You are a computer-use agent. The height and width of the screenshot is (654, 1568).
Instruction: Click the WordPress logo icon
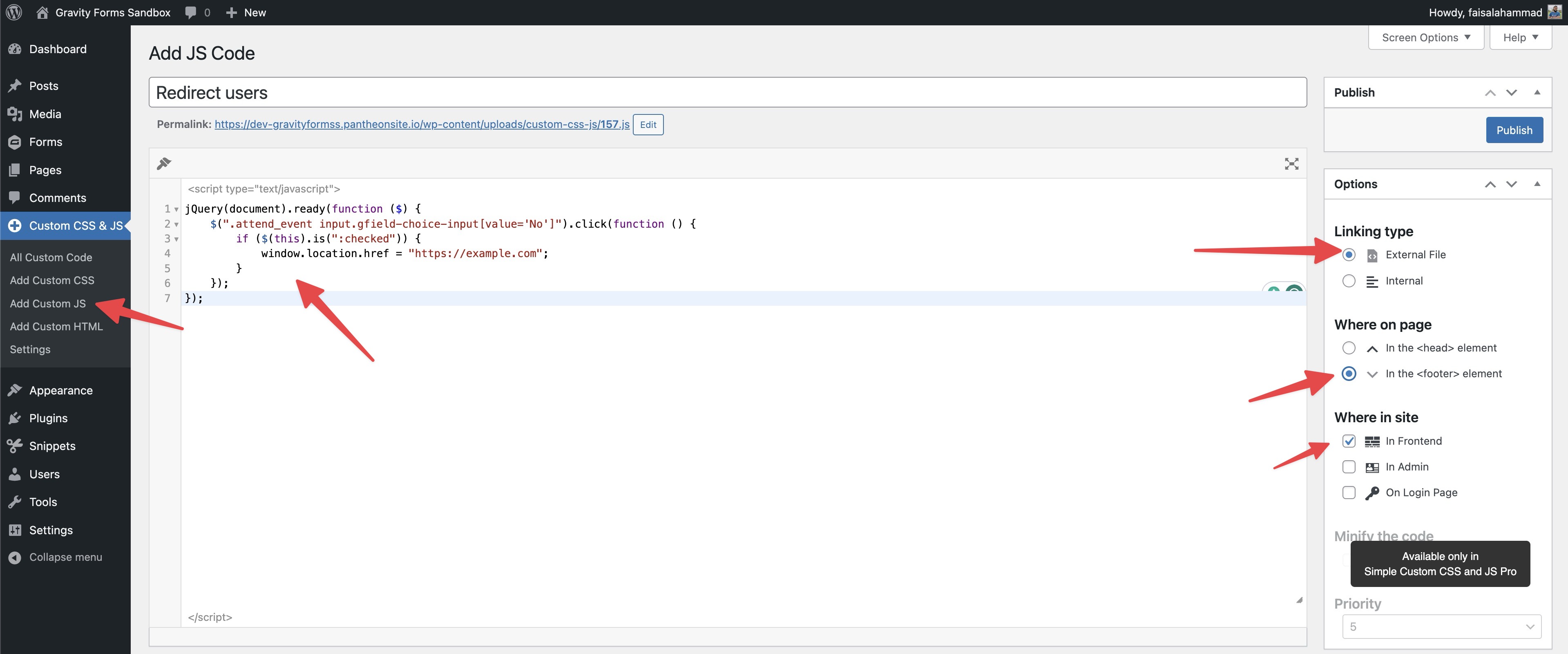click(14, 12)
